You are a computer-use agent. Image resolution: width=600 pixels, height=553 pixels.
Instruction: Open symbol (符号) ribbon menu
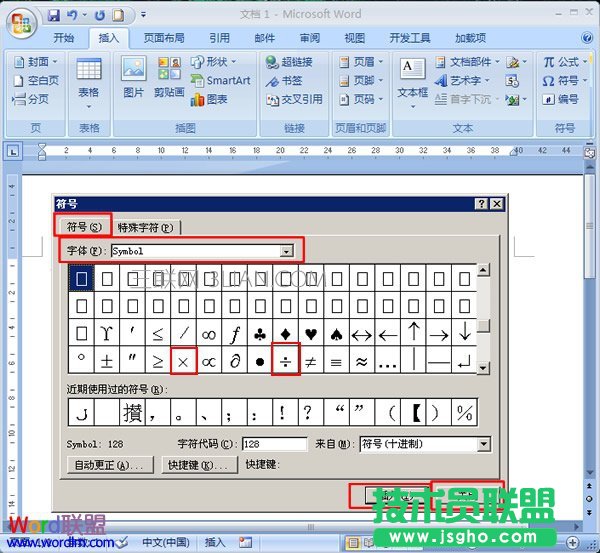[565, 80]
